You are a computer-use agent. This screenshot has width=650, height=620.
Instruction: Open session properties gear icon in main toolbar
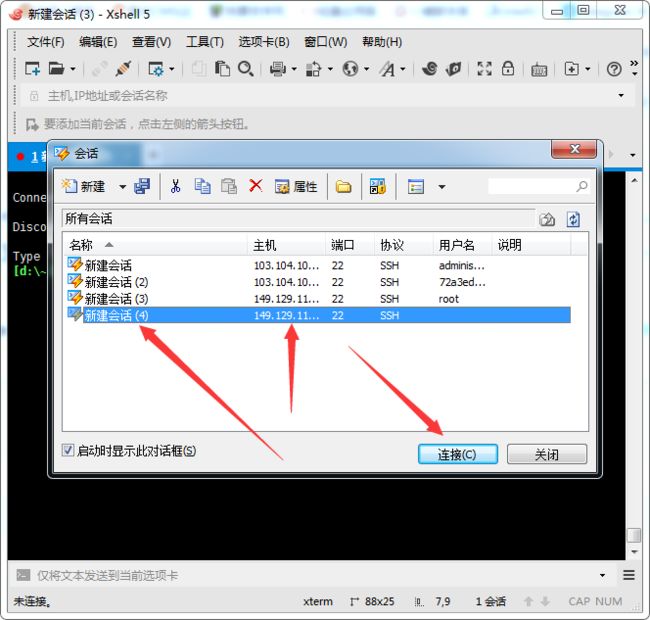156,69
